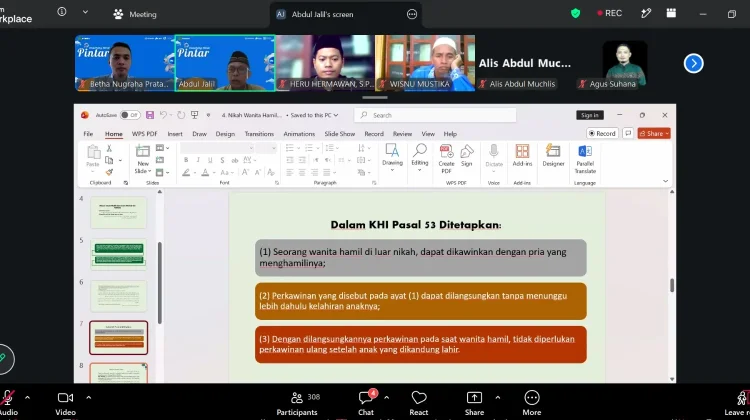The height and width of the screenshot is (420, 750).
Task: Expand share options caret
Action: pos(497,398)
